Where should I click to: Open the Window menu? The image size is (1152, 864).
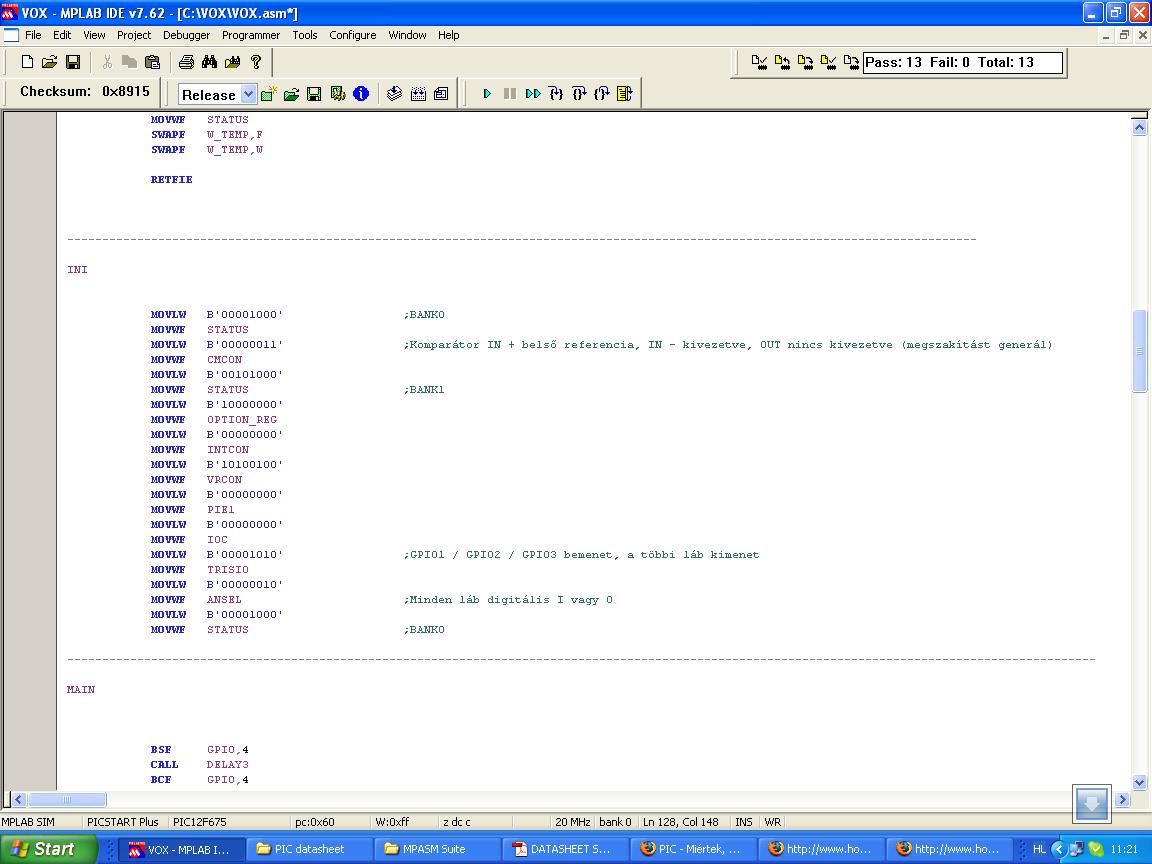point(407,35)
